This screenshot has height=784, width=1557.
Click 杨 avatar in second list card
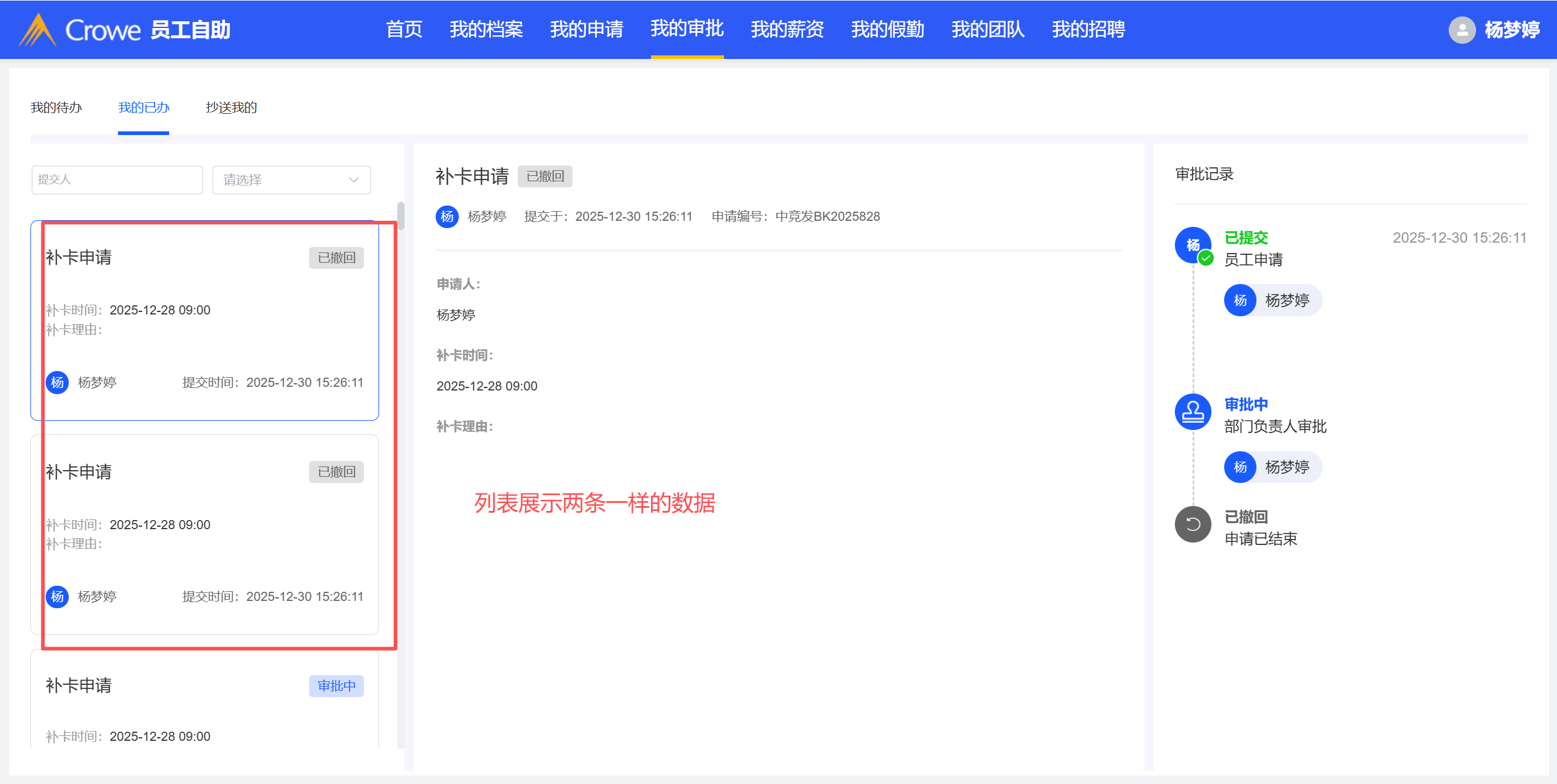[x=57, y=597]
